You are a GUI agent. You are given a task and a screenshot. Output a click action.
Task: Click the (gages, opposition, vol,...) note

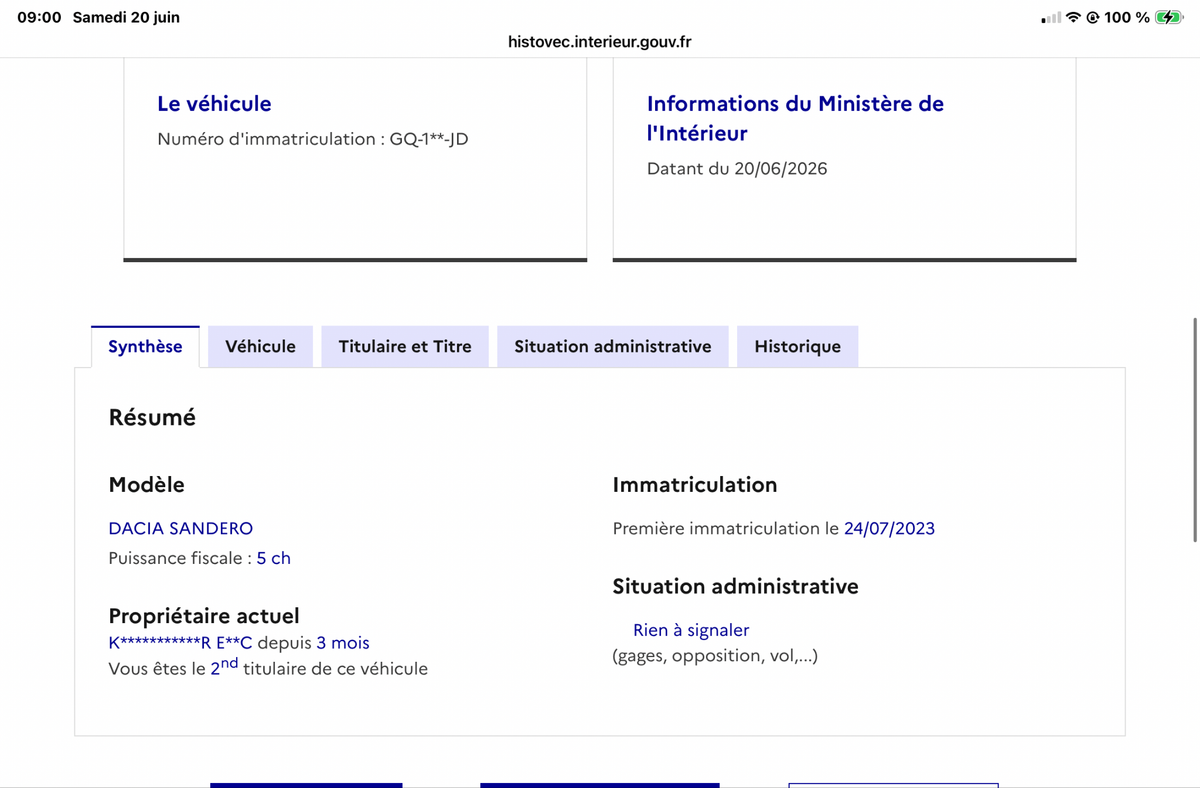point(715,656)
